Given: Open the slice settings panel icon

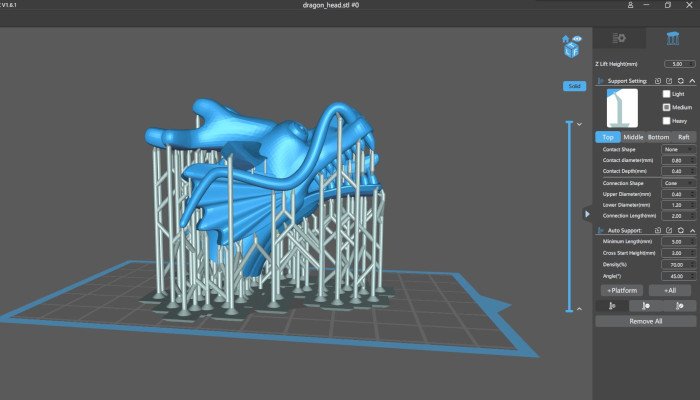Looking at the screenshot, I should click(x=619, y=39).
